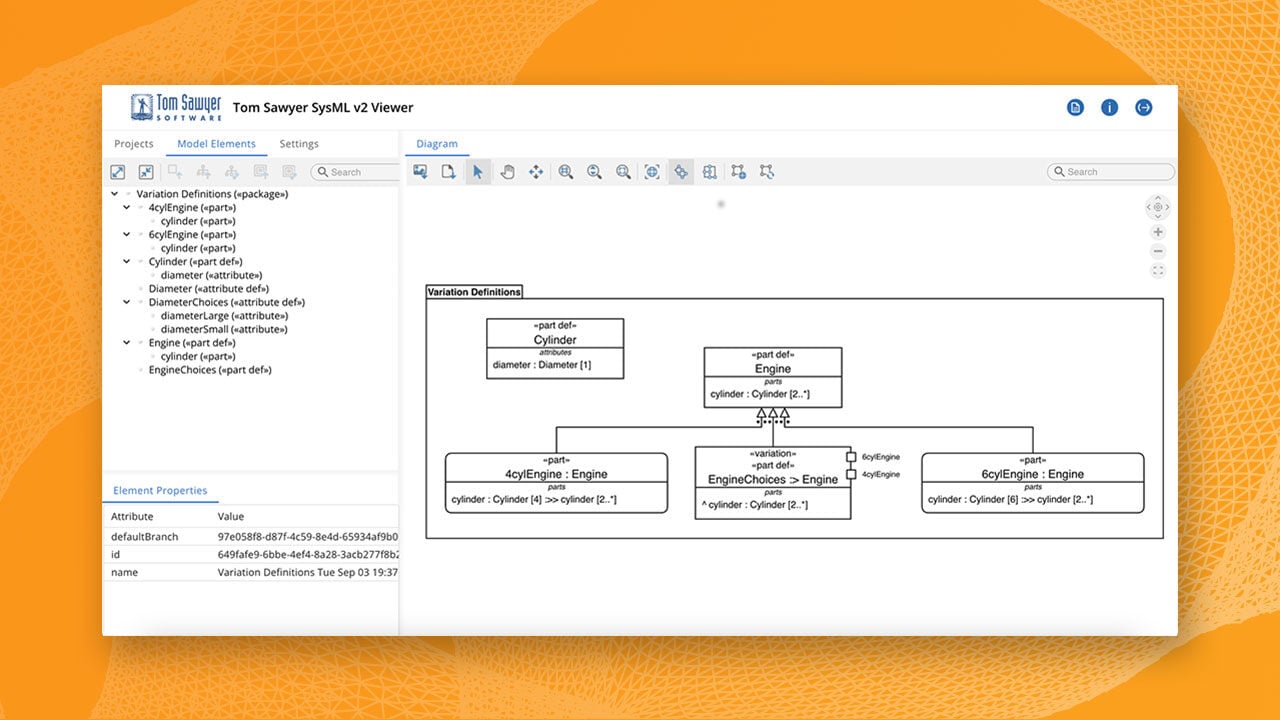The image size is (1280, 720).
Task: Click the canvas pan navigation control
Action: click(x=1158, y=207)
